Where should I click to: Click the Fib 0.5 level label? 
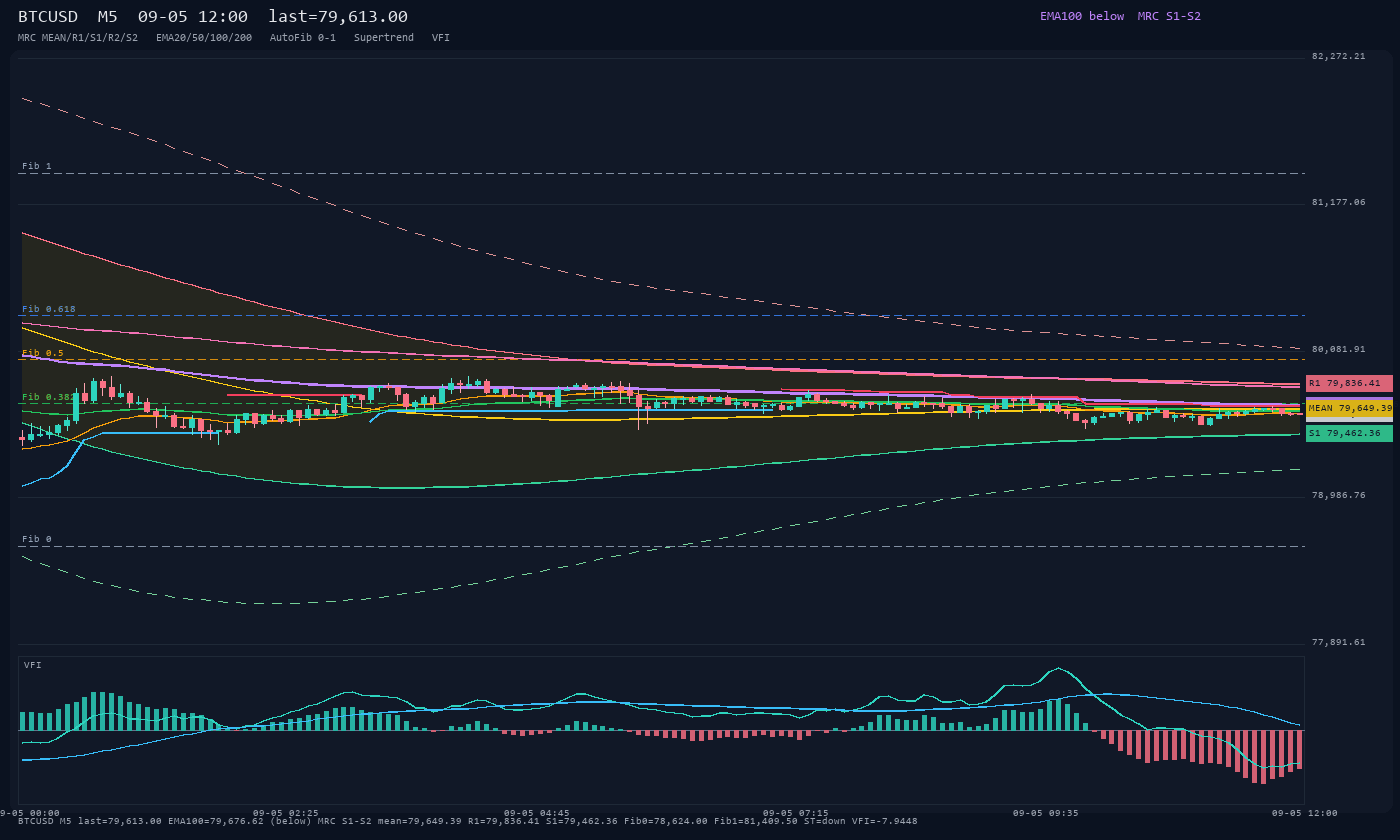[x=43, y=353]
